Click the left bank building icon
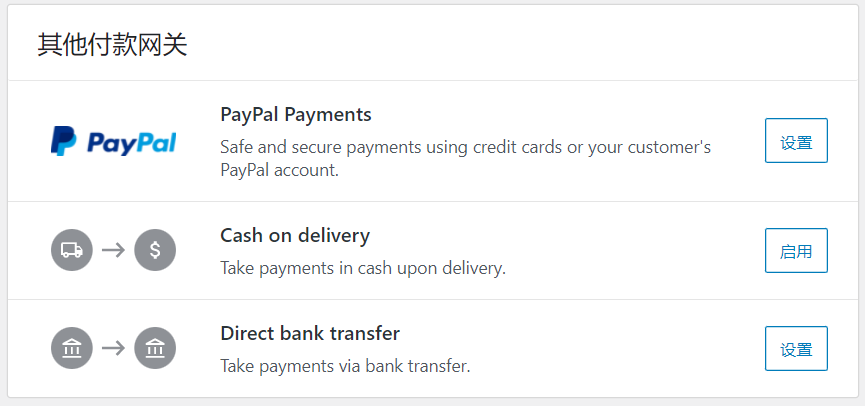This screenshot has width=865, height=406. pos(71,348)
